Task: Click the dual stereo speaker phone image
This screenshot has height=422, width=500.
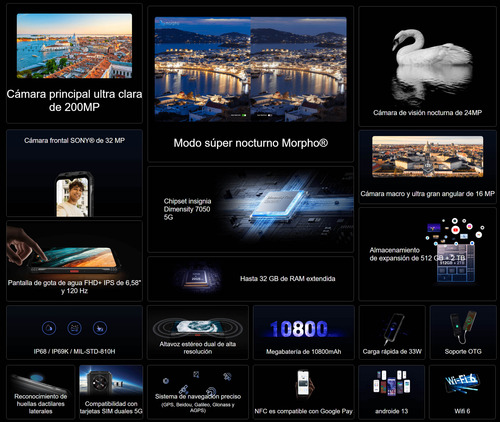Action: pos(197,328)
